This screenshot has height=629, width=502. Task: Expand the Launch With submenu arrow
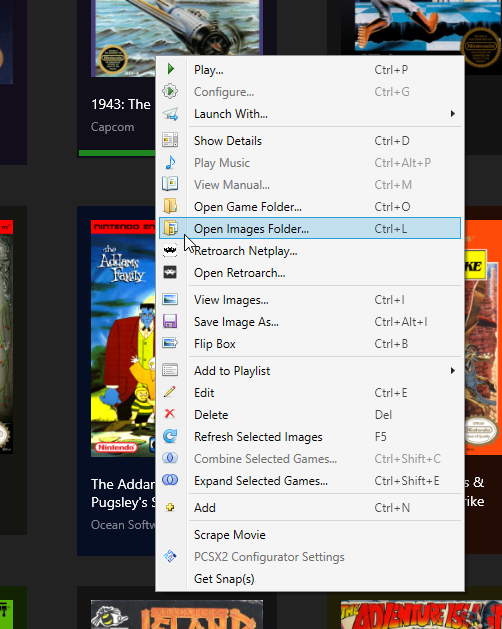(x=453, y=114)
